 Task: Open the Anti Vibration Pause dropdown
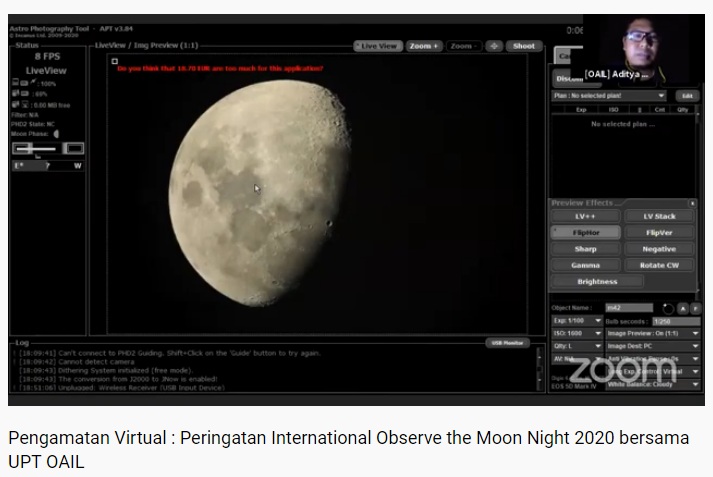tap(653, 359)
